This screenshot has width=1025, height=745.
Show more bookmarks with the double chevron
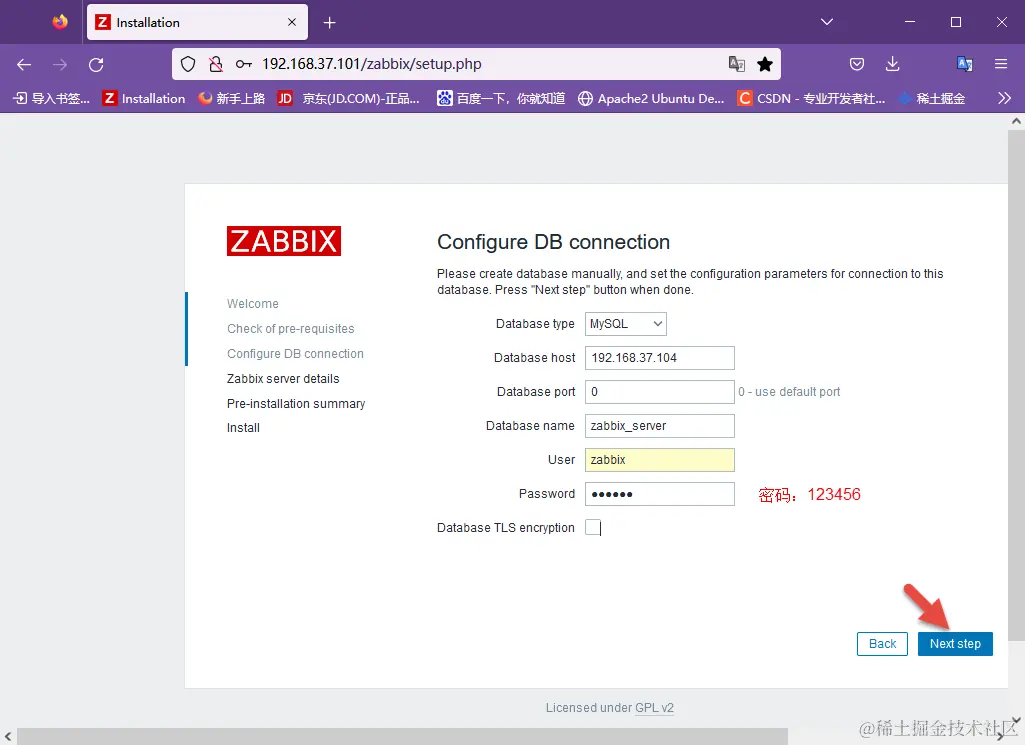[1005, 99]
